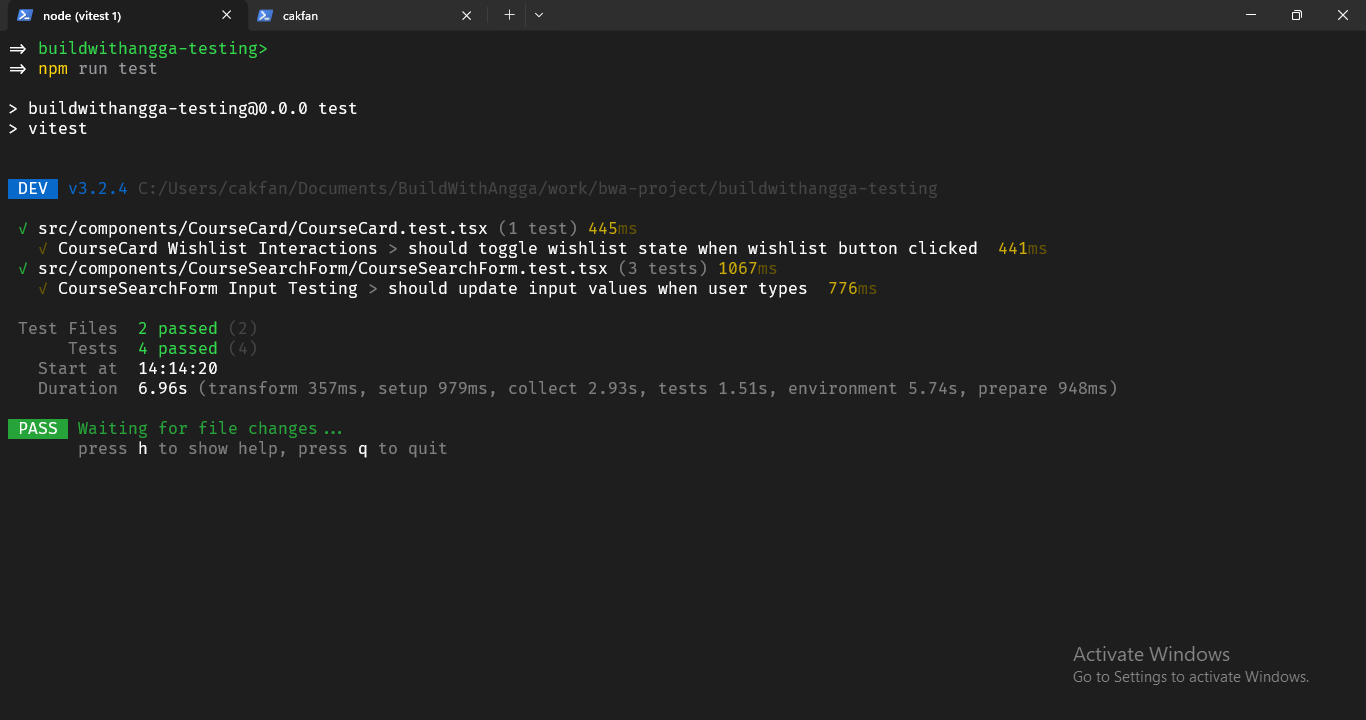Click the green checkmark beside CourseCard.test.tsx

[x=21, y=228]
